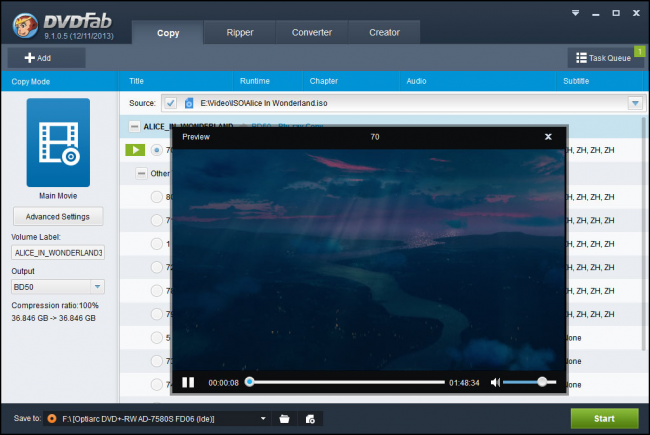Screen dimensions: 650x435
Task: Click the Title column header
Action: (136, 81)
